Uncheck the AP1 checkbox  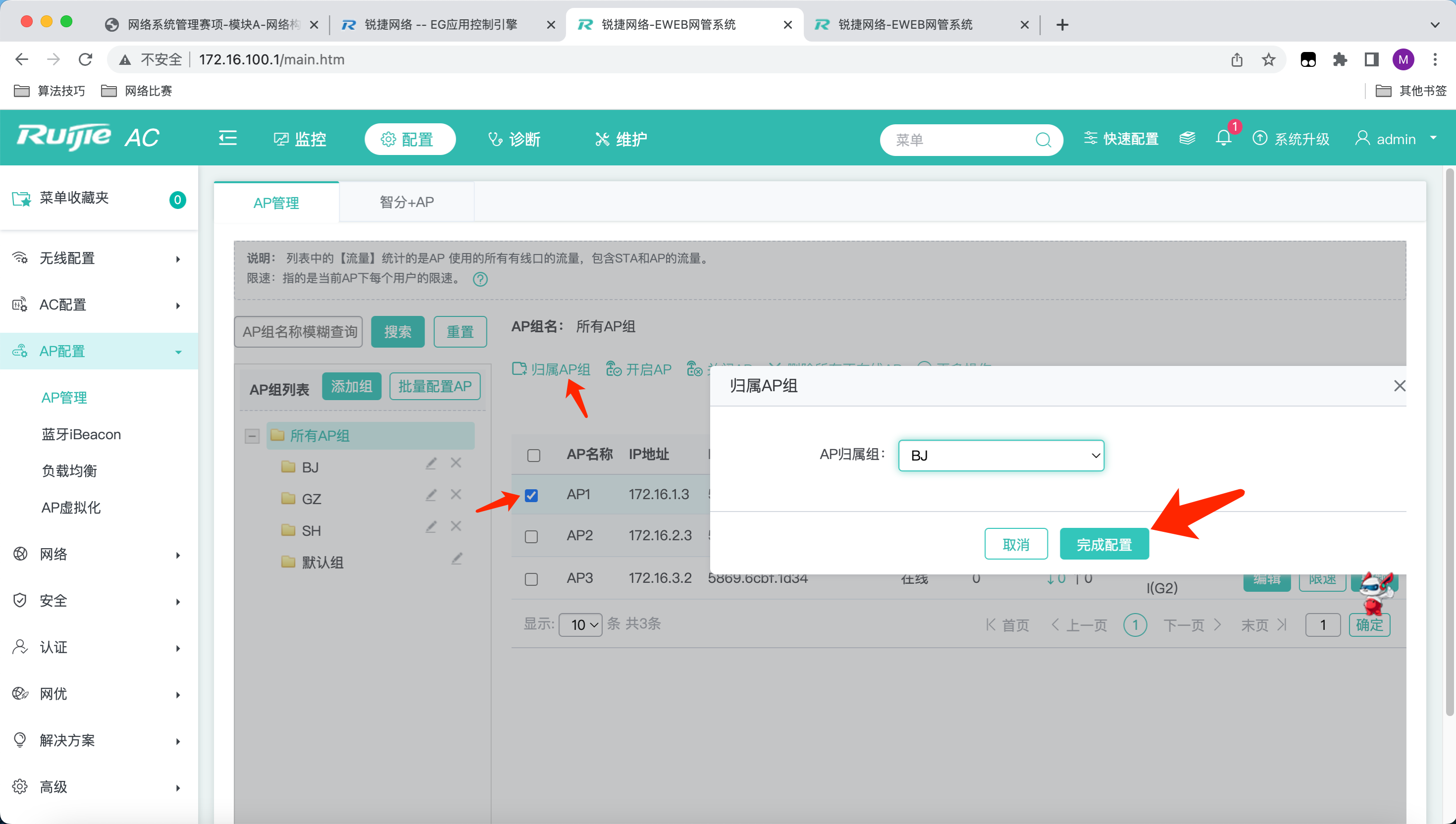[x=531, y=496]
